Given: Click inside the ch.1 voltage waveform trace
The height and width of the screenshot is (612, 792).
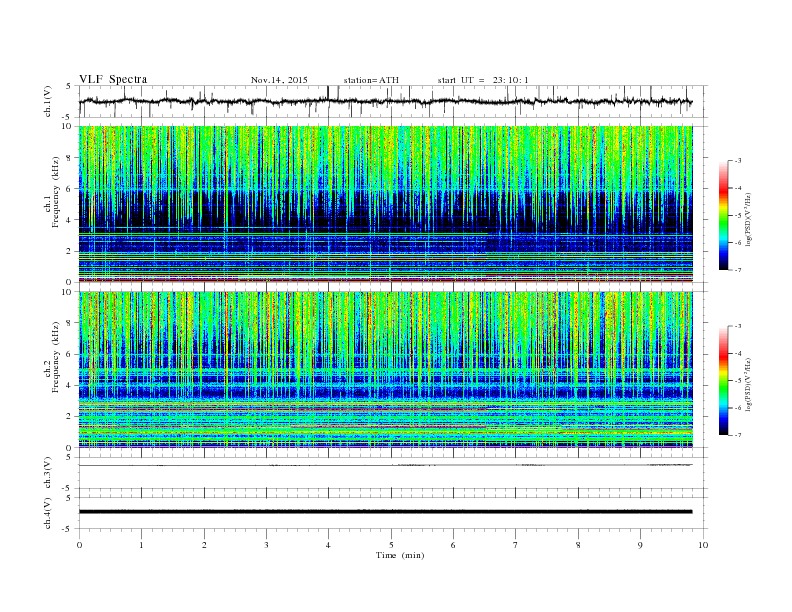Looking at the screenshot, I should (x=385, y=101).
